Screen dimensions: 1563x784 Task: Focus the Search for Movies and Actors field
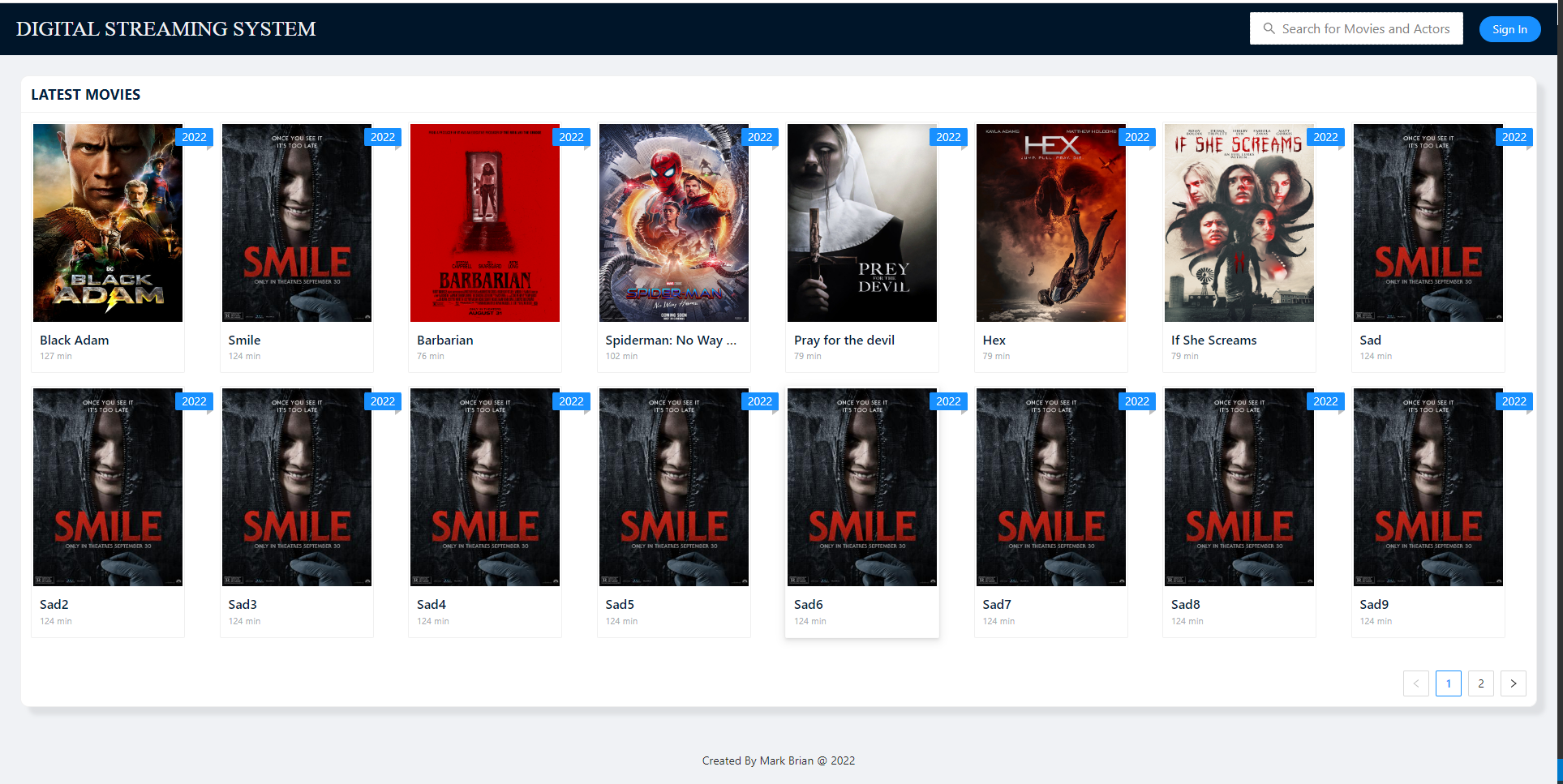click(x=1365, y=28)
